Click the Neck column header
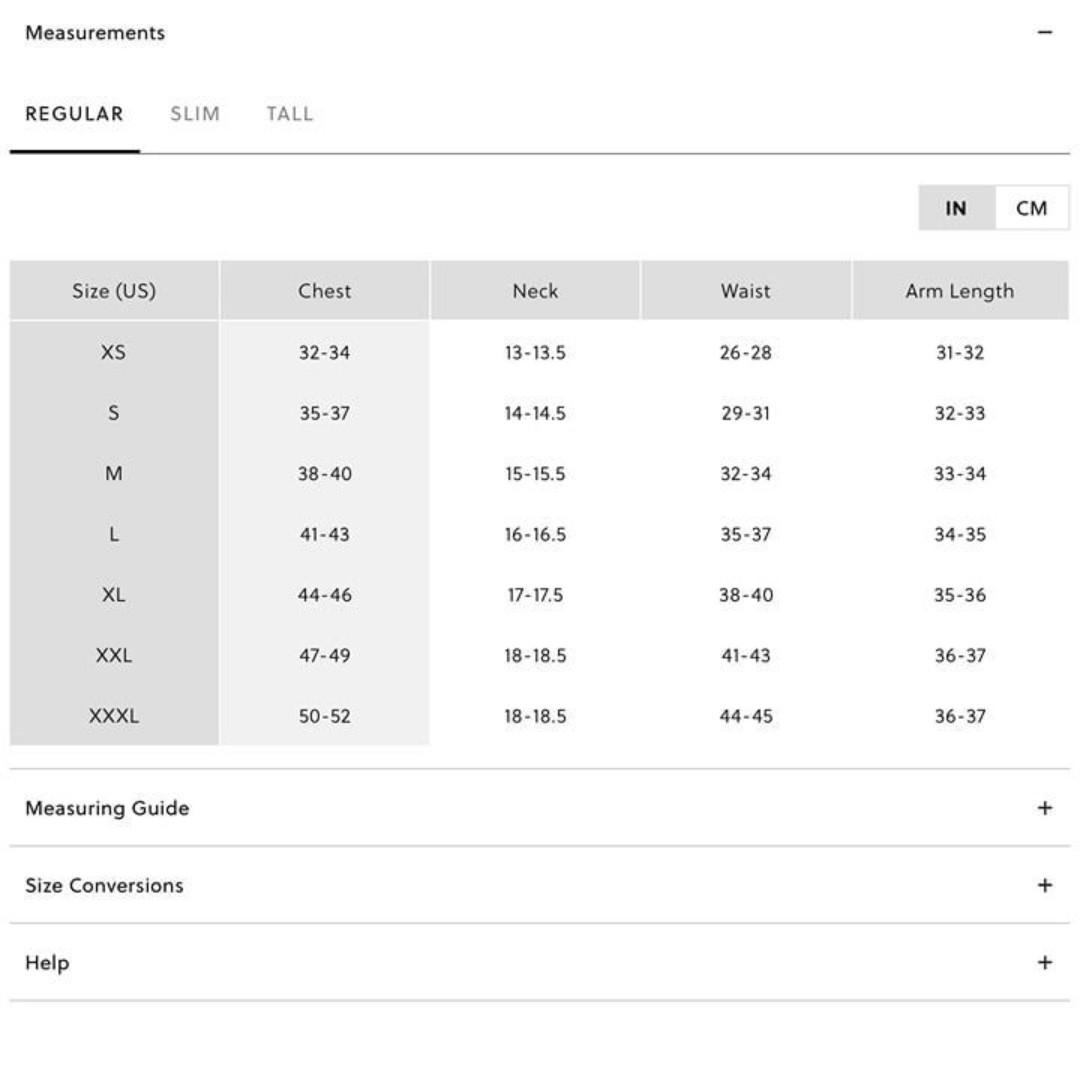The image size is (1080, 1080). pyautogui.click(x=535, y=291)
